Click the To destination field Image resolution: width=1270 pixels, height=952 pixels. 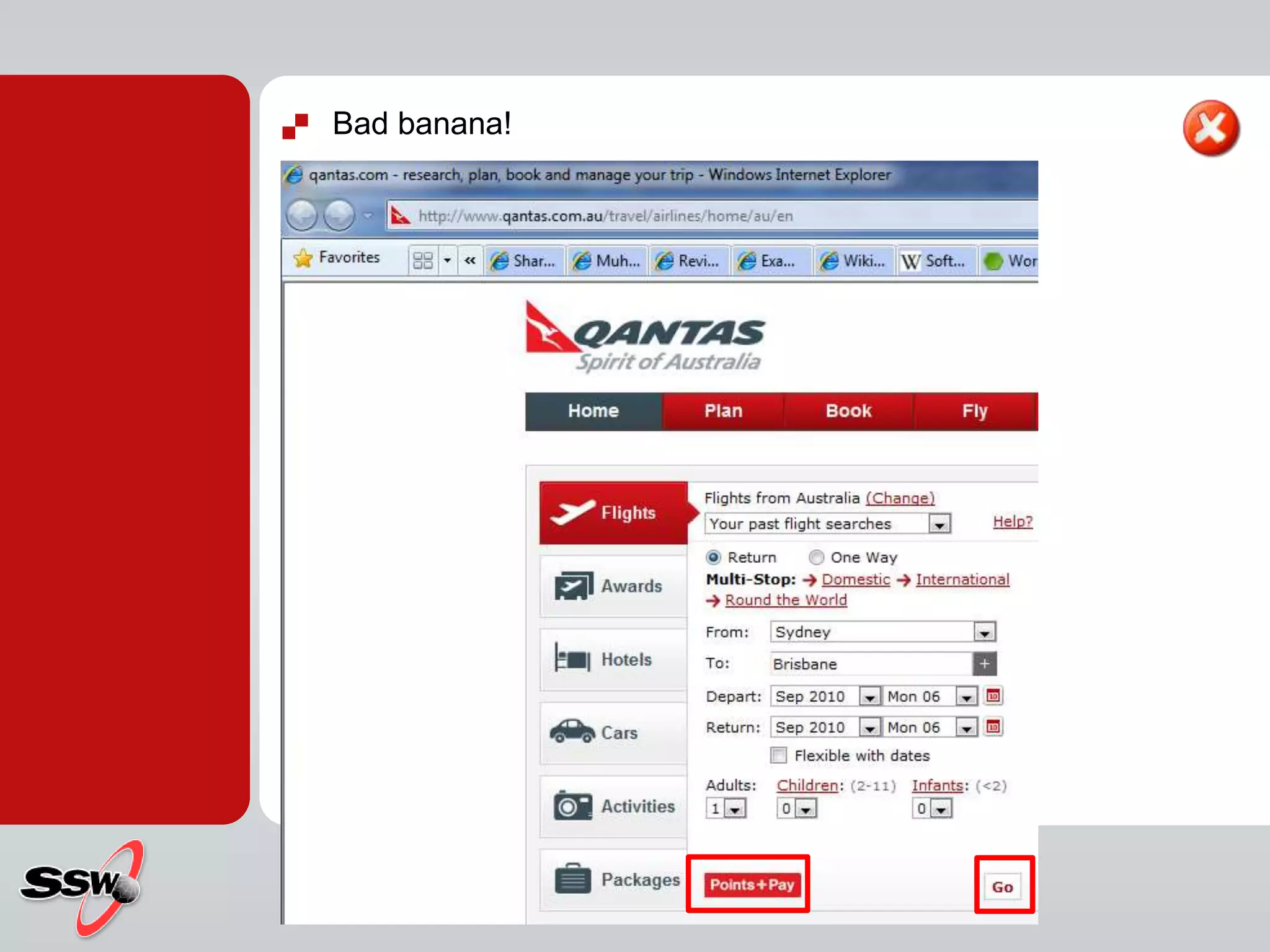[869, 664]
